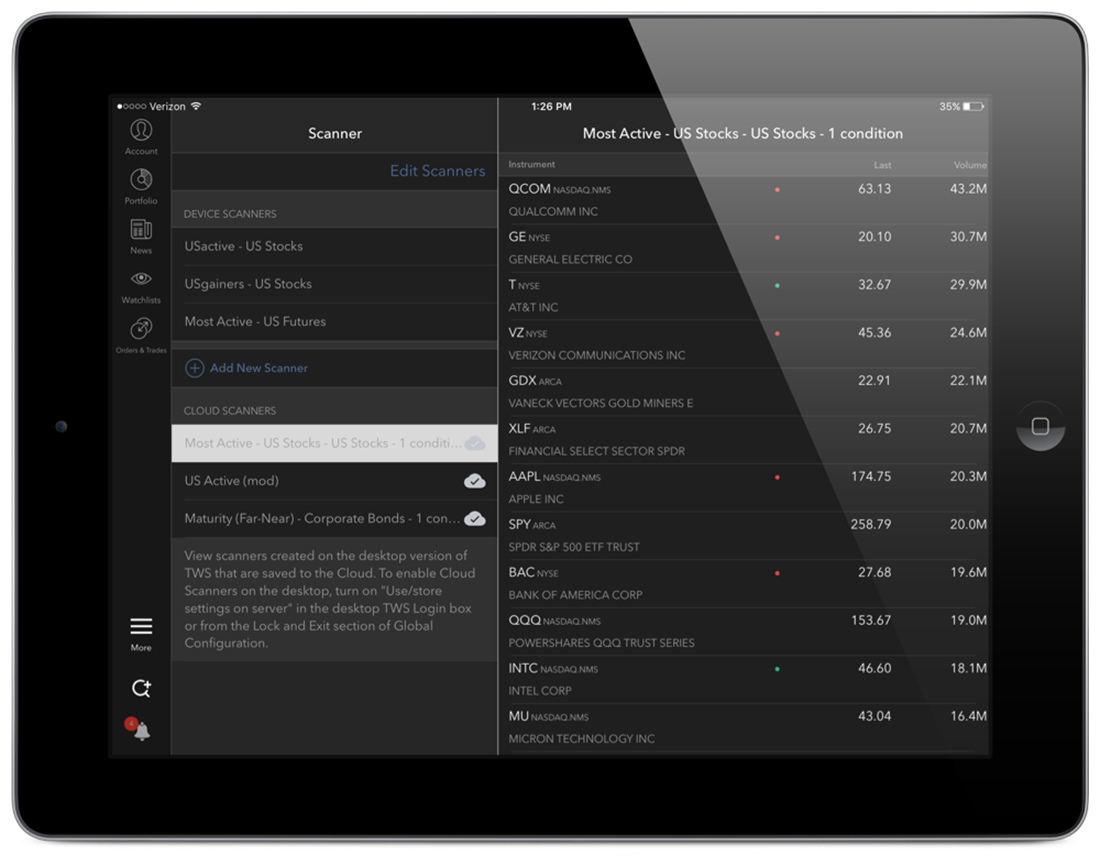Sort by the Instrument column header
The height and width of the screenshot is (867, 1100).
[531, 164]
